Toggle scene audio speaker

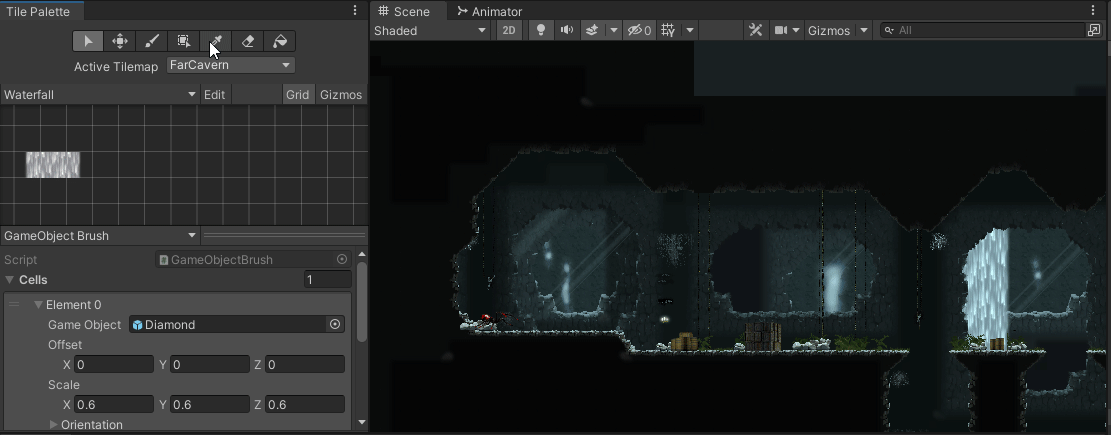pos(567,30)
